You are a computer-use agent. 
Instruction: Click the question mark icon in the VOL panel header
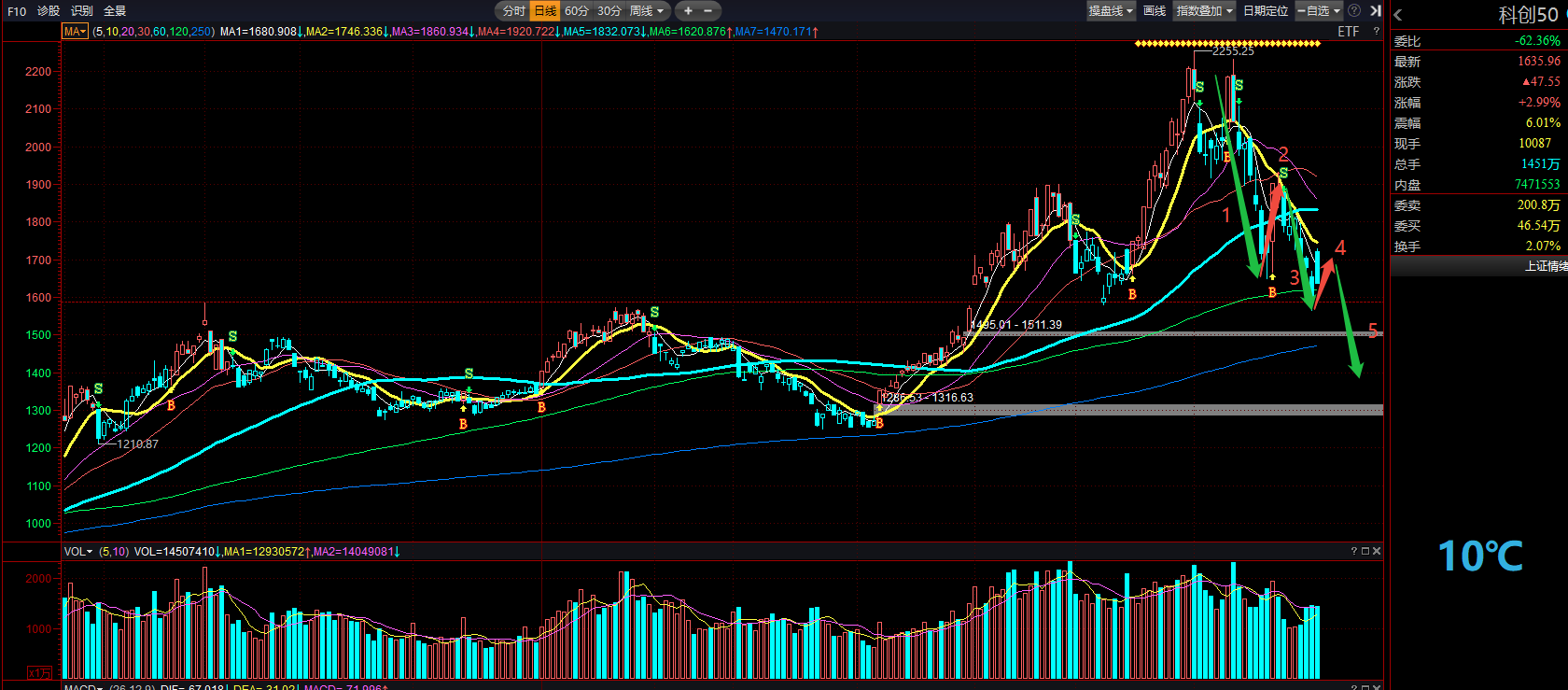(x=1353, y=552)
